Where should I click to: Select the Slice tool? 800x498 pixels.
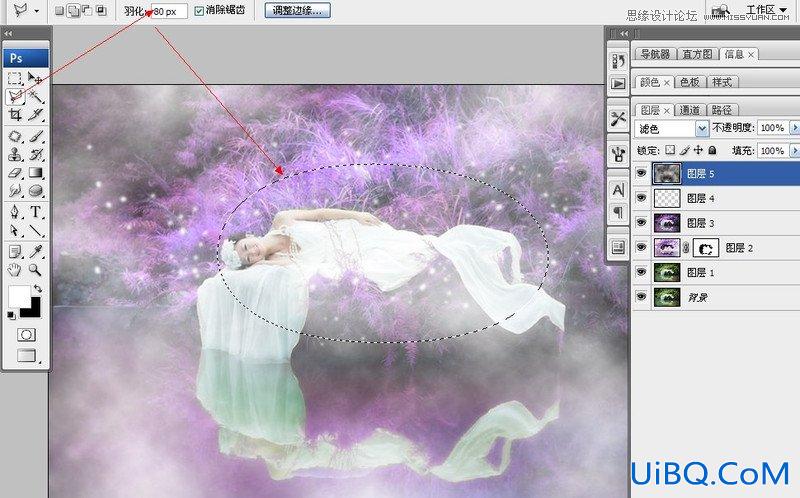coord(35,115)
